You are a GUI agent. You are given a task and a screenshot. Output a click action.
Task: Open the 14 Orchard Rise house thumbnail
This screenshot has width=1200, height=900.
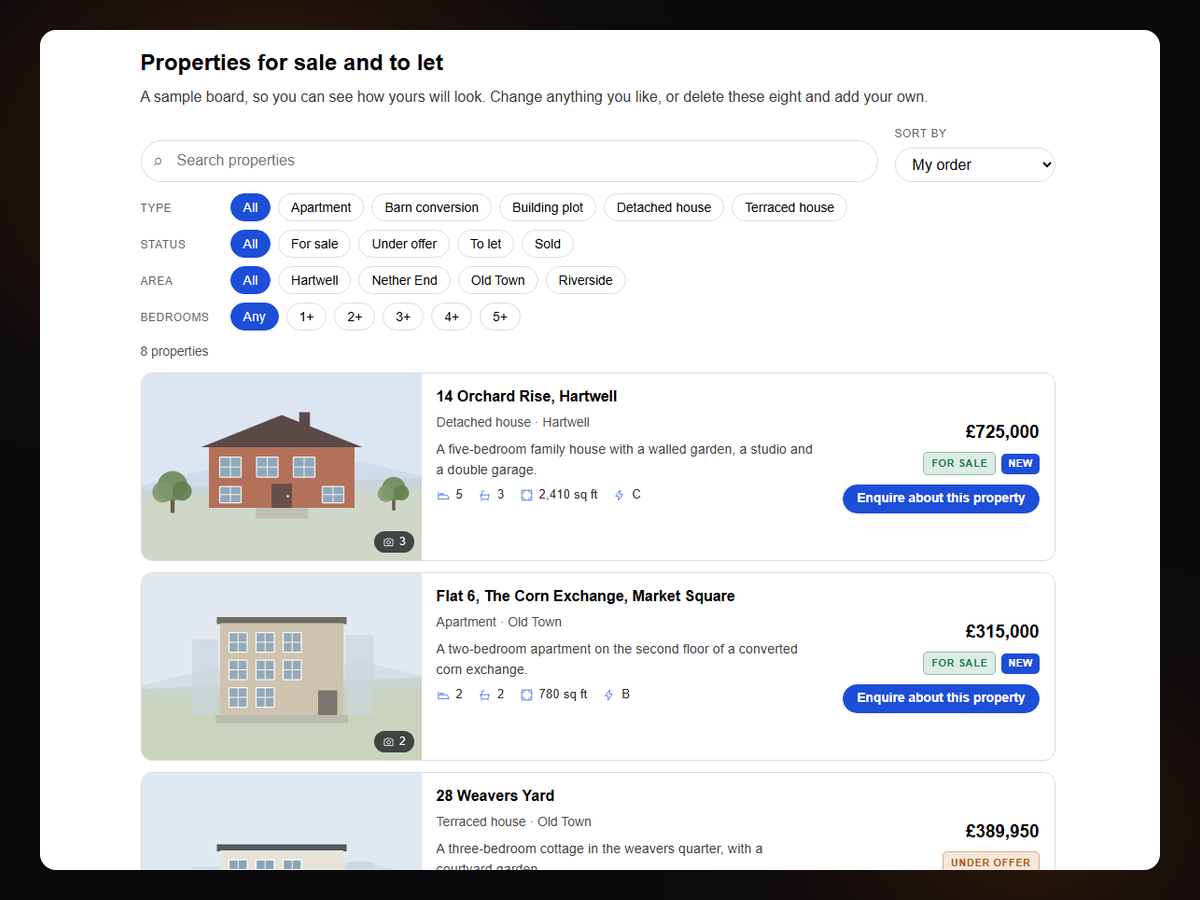pyautogui.click(x=282, y=467)
